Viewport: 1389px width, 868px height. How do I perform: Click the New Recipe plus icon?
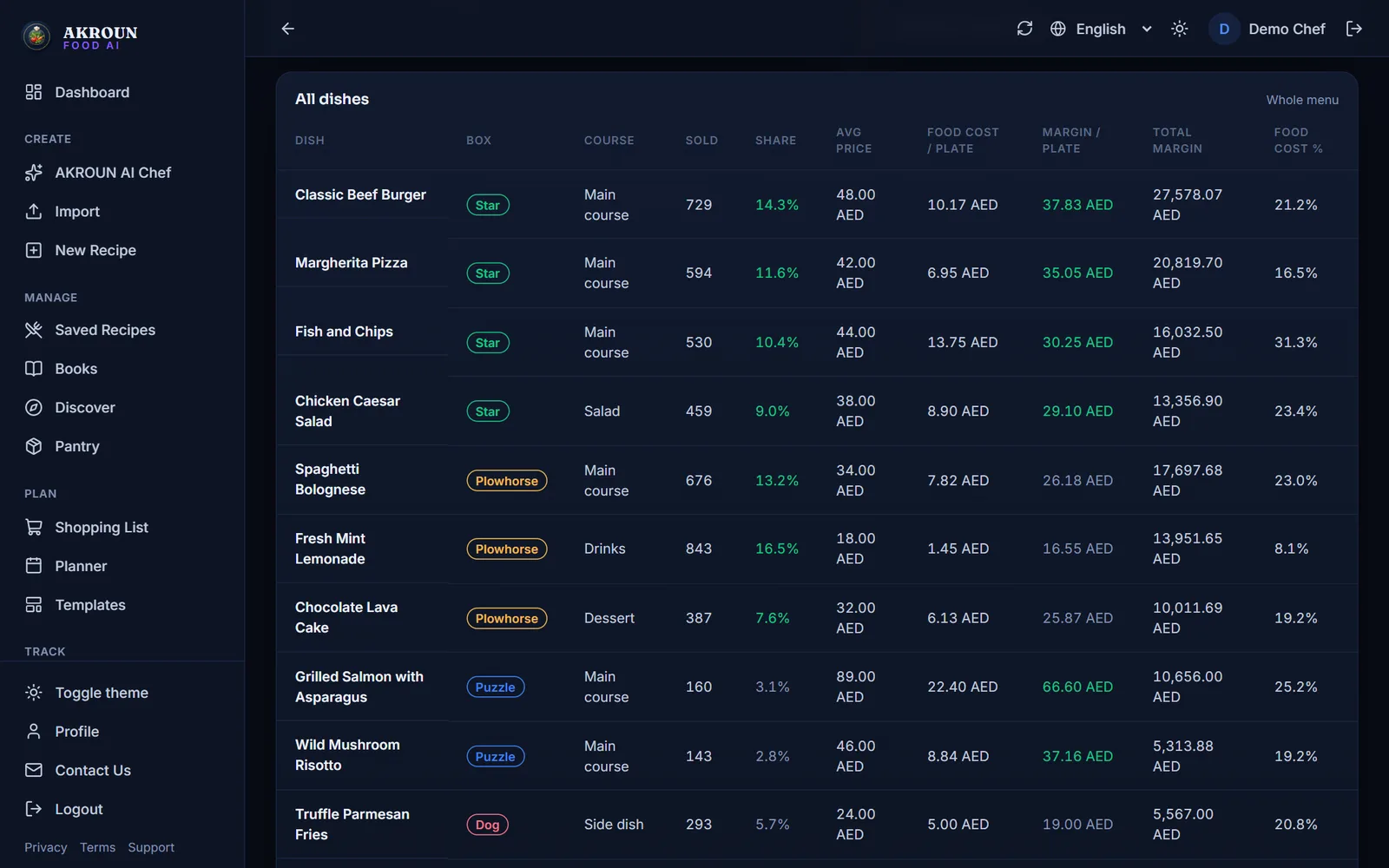tap(34, 250)
